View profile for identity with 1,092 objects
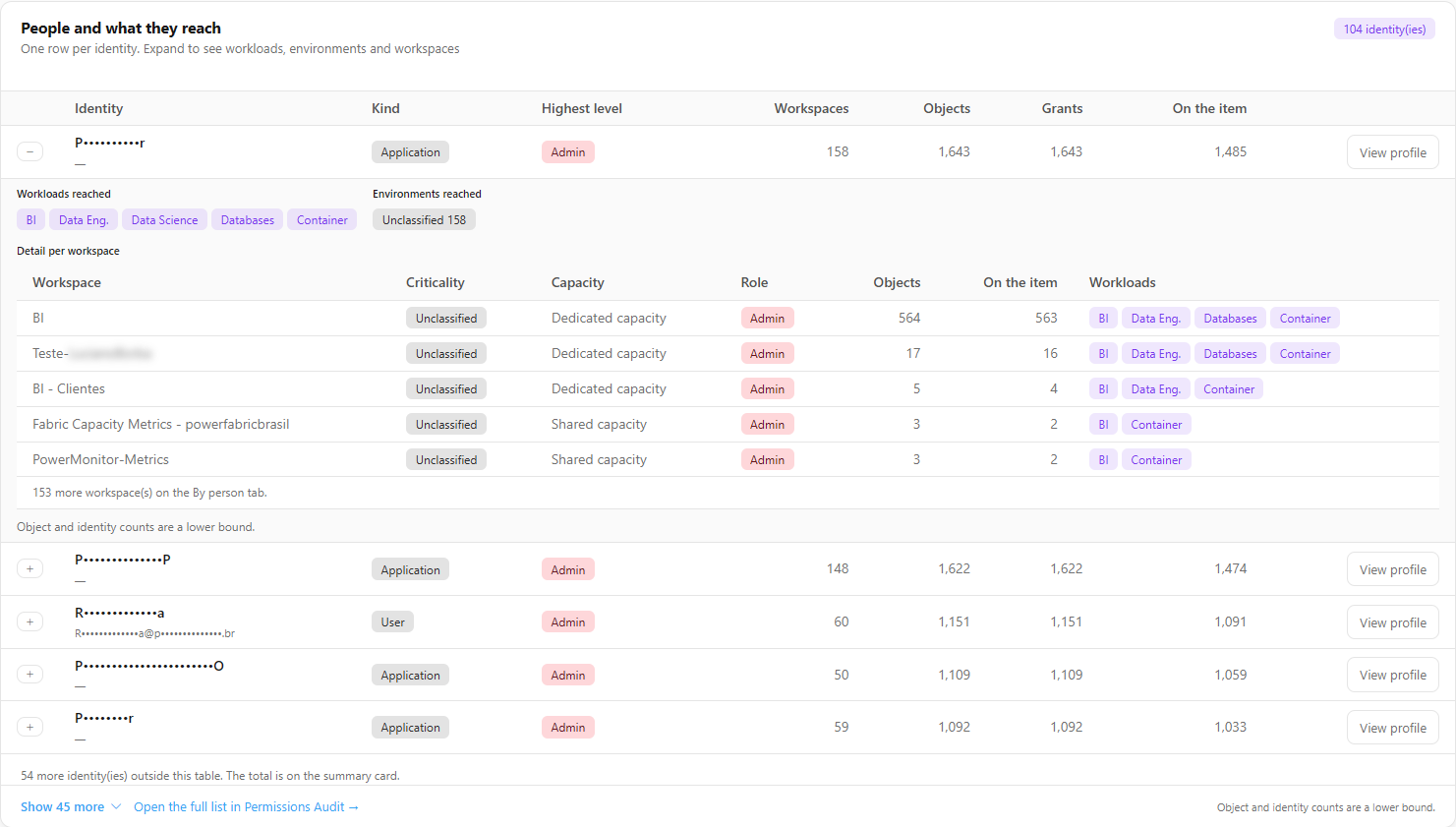The height and width of the screenshot is (828, 1456). click(x=1392, y=728)
